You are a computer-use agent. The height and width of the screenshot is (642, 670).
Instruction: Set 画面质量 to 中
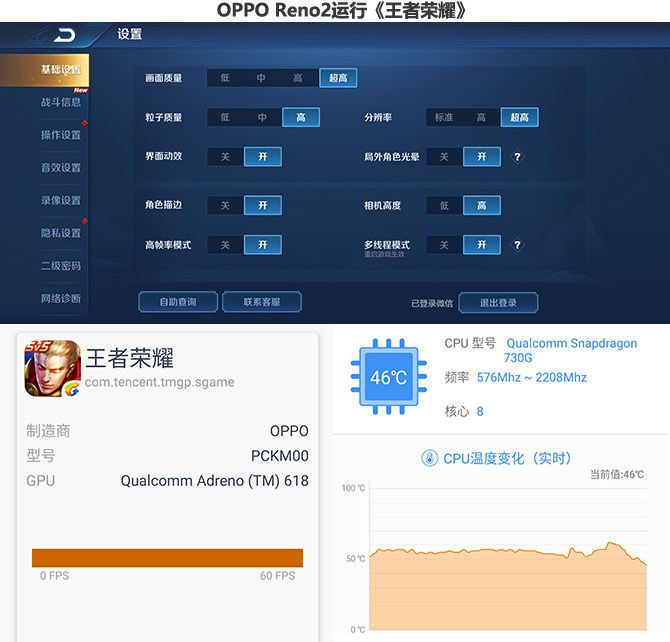click(261, 78)
